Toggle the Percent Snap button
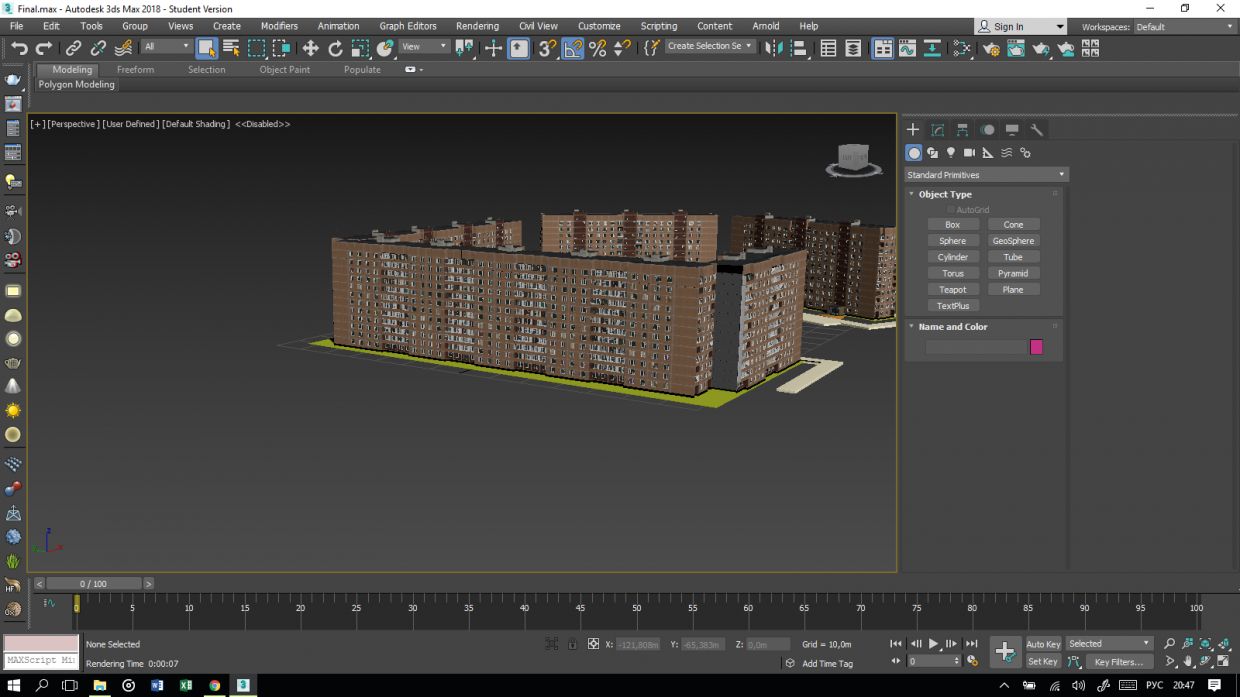Screen dimensions: 1240x697 click(597, 48)
